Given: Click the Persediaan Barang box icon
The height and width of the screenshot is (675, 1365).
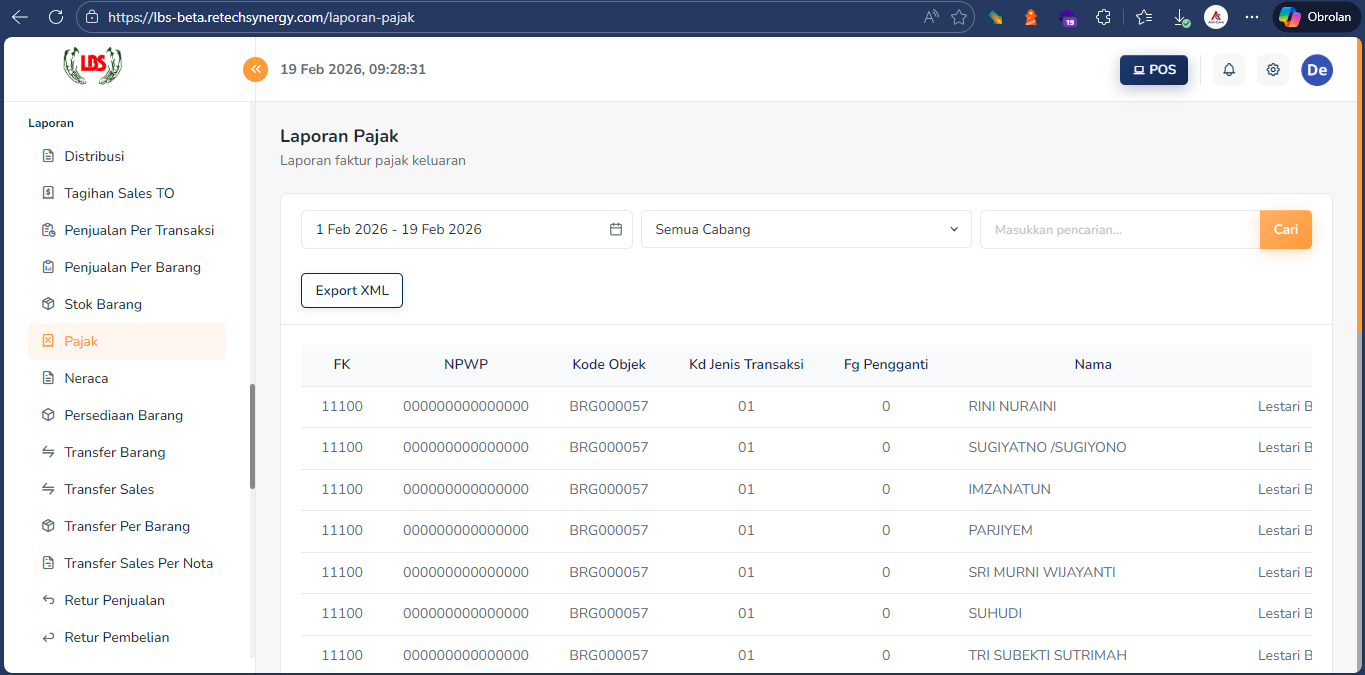Looking at the screenshot, I should pos(48,415).
